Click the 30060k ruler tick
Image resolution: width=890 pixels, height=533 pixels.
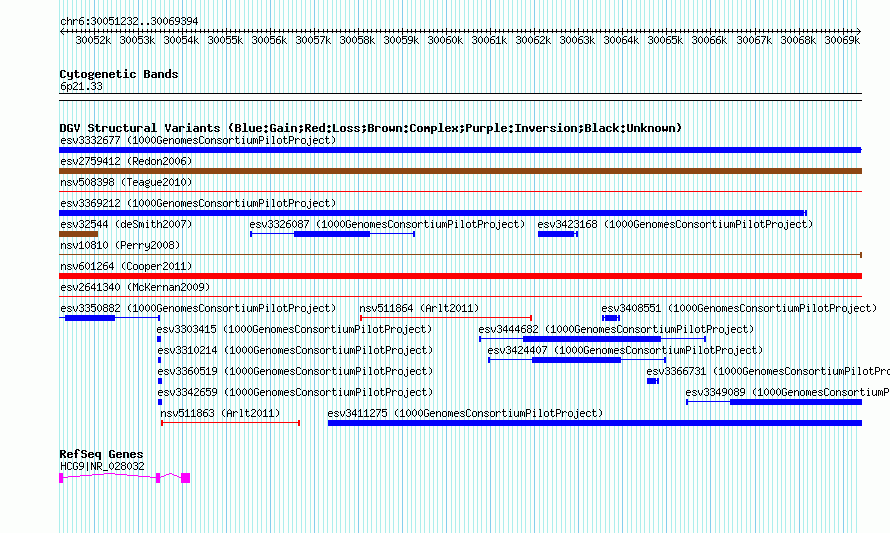(x=445, y=40)
